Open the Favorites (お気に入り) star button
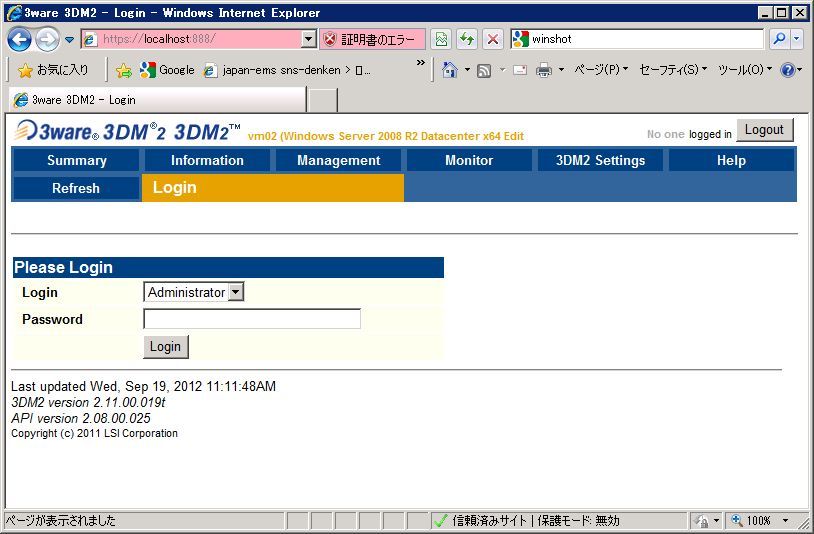This screenshot has height=534, width=814. (52, 70)
